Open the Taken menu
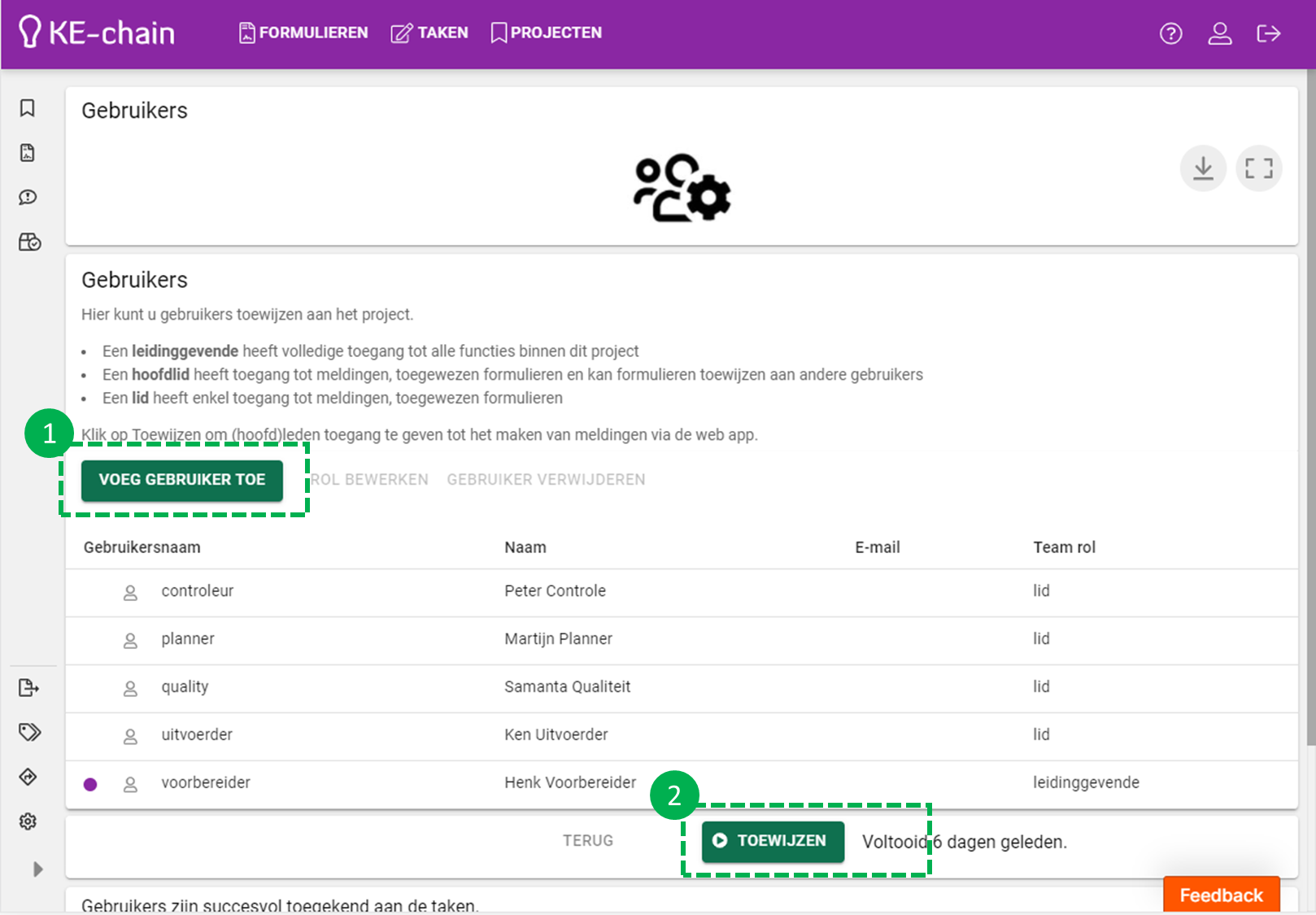Viewport: 1316px width, 915px height. (429, 33)
